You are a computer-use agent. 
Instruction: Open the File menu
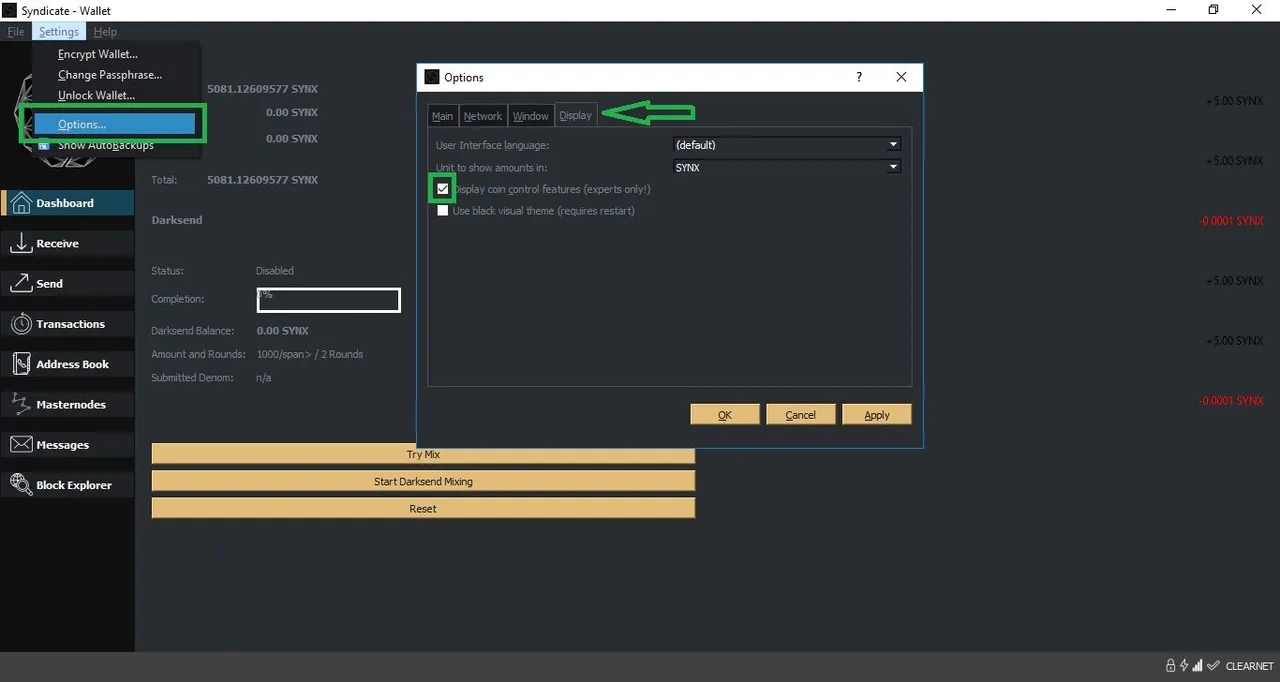pyautogui.click(x=16, y=32)
